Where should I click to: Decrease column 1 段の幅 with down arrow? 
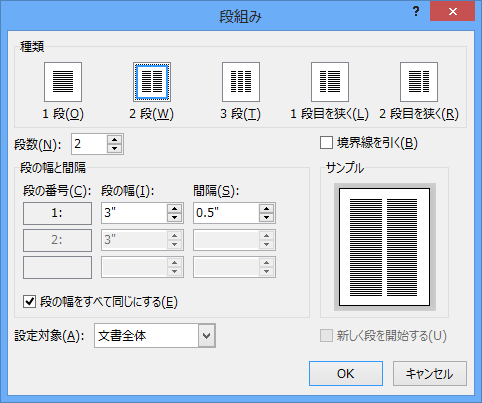point(174,217)
